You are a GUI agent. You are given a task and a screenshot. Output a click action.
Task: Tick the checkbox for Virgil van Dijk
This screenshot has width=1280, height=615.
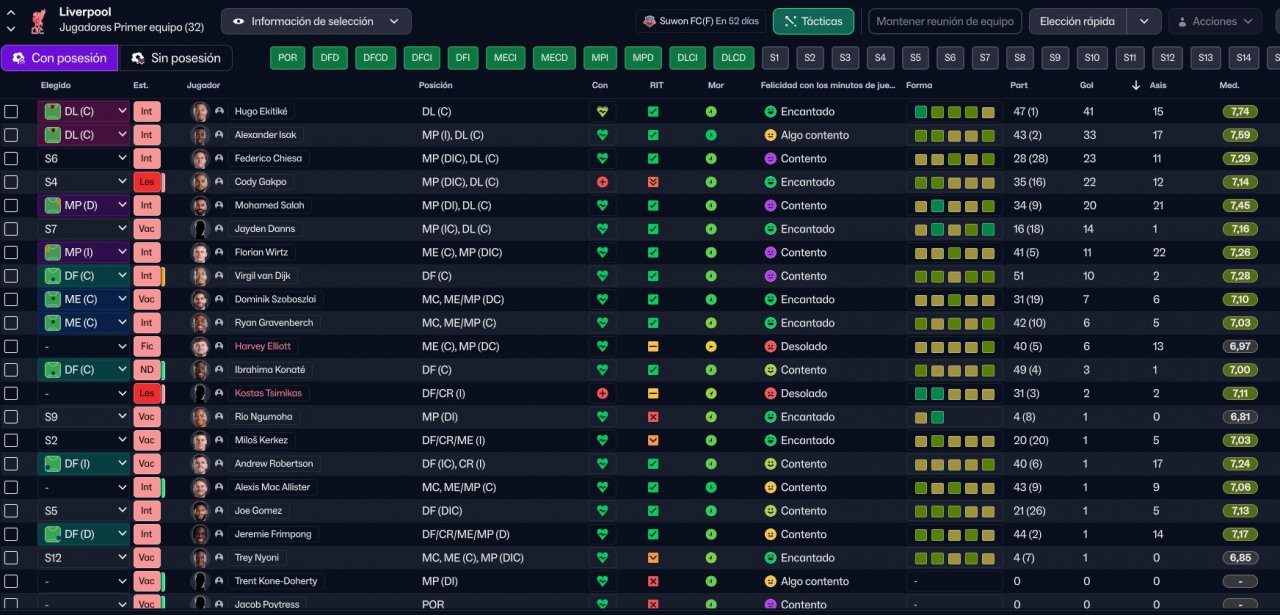[x=11, y=276]
